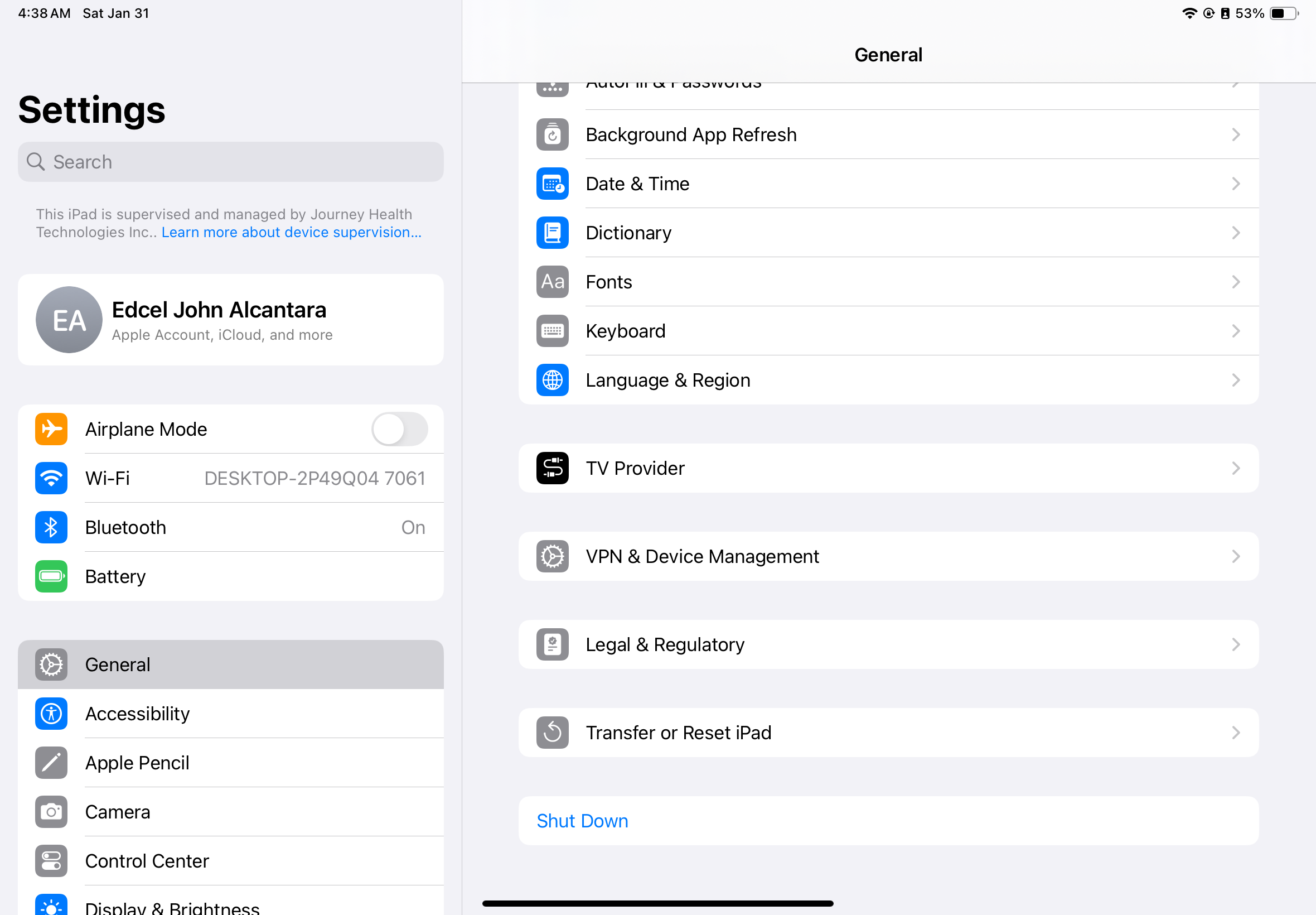The width and height of the screenshot is (1316, 915).
Task: Tap the Dictionary label
Action: point(628,233)
